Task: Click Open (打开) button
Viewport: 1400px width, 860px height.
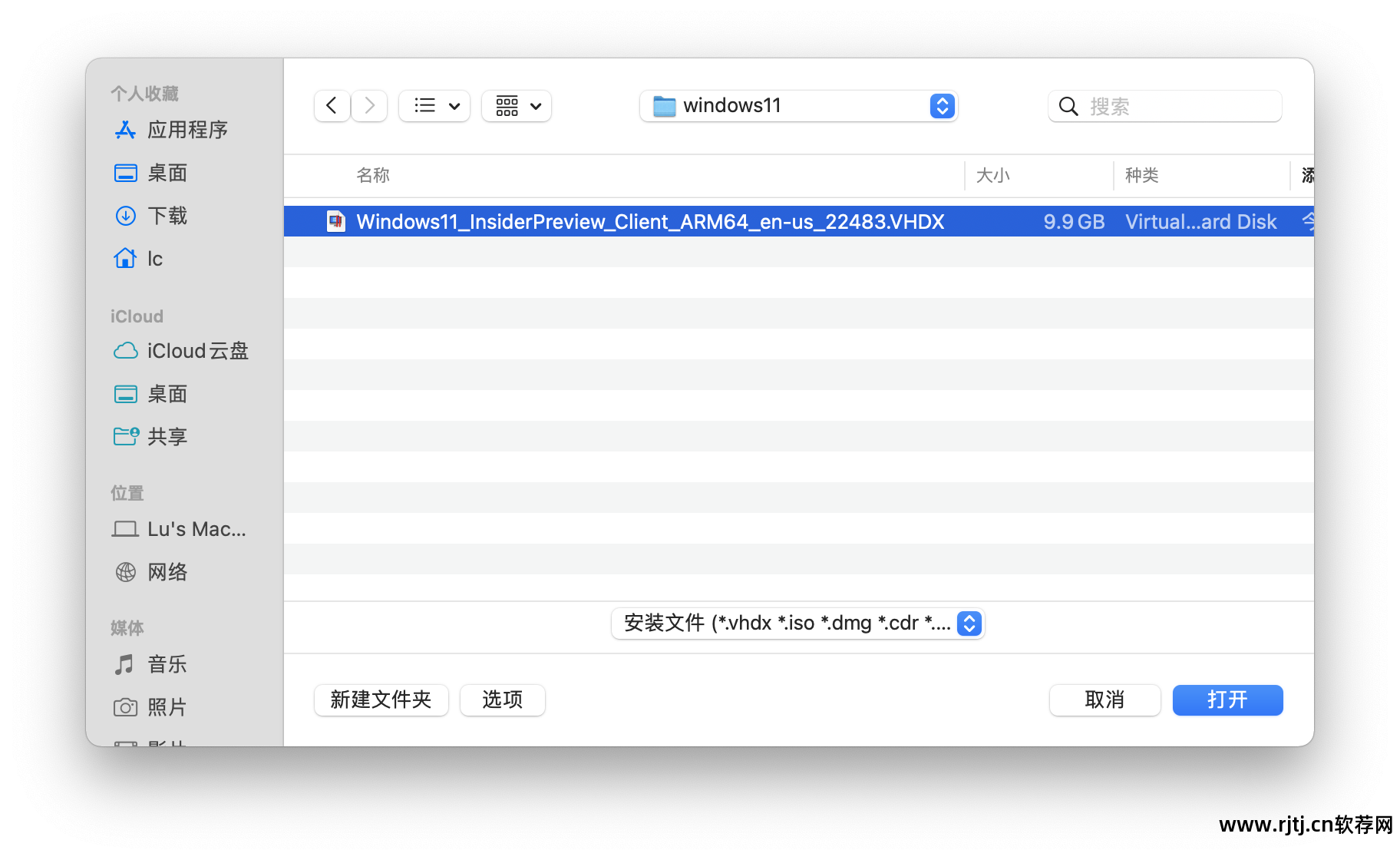Action: 1227,700
